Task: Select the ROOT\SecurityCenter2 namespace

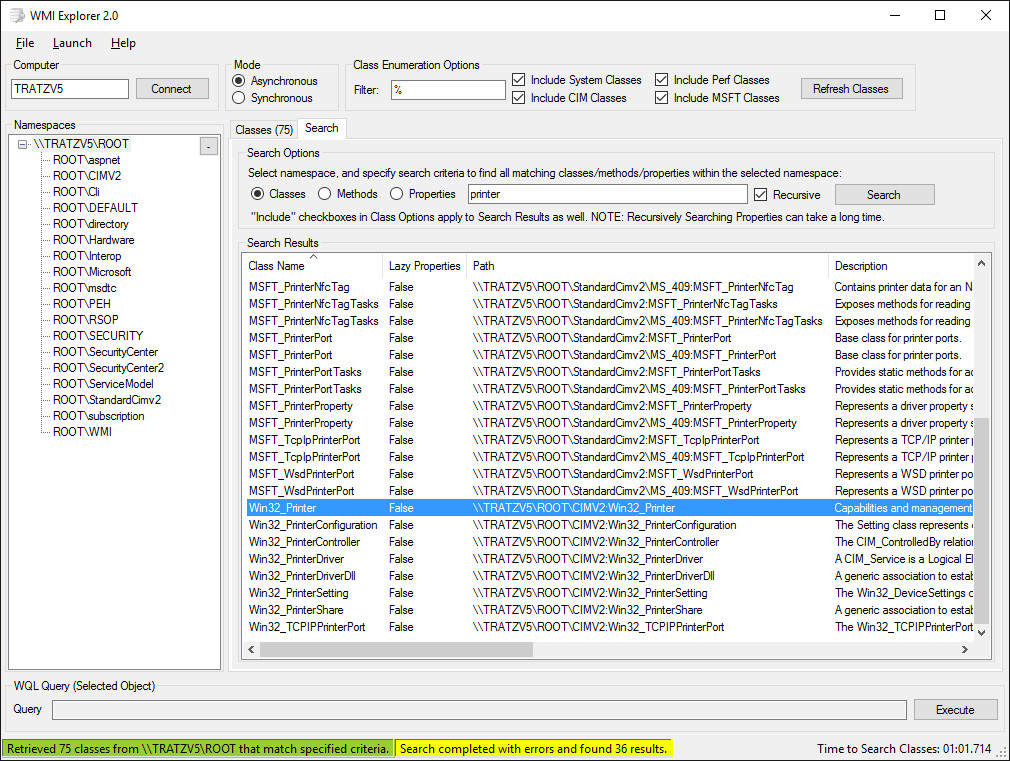Action: pyautogui.click(x=108, y=368)
